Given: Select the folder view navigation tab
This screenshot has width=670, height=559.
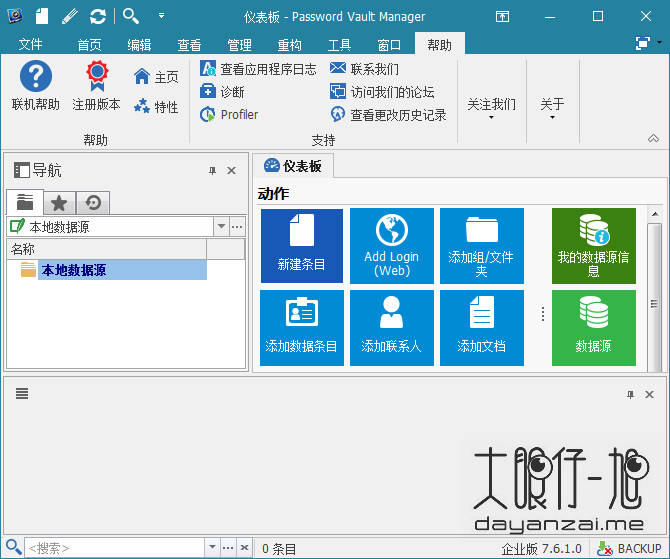Looking at the screenshot, I should click(25, 202).
